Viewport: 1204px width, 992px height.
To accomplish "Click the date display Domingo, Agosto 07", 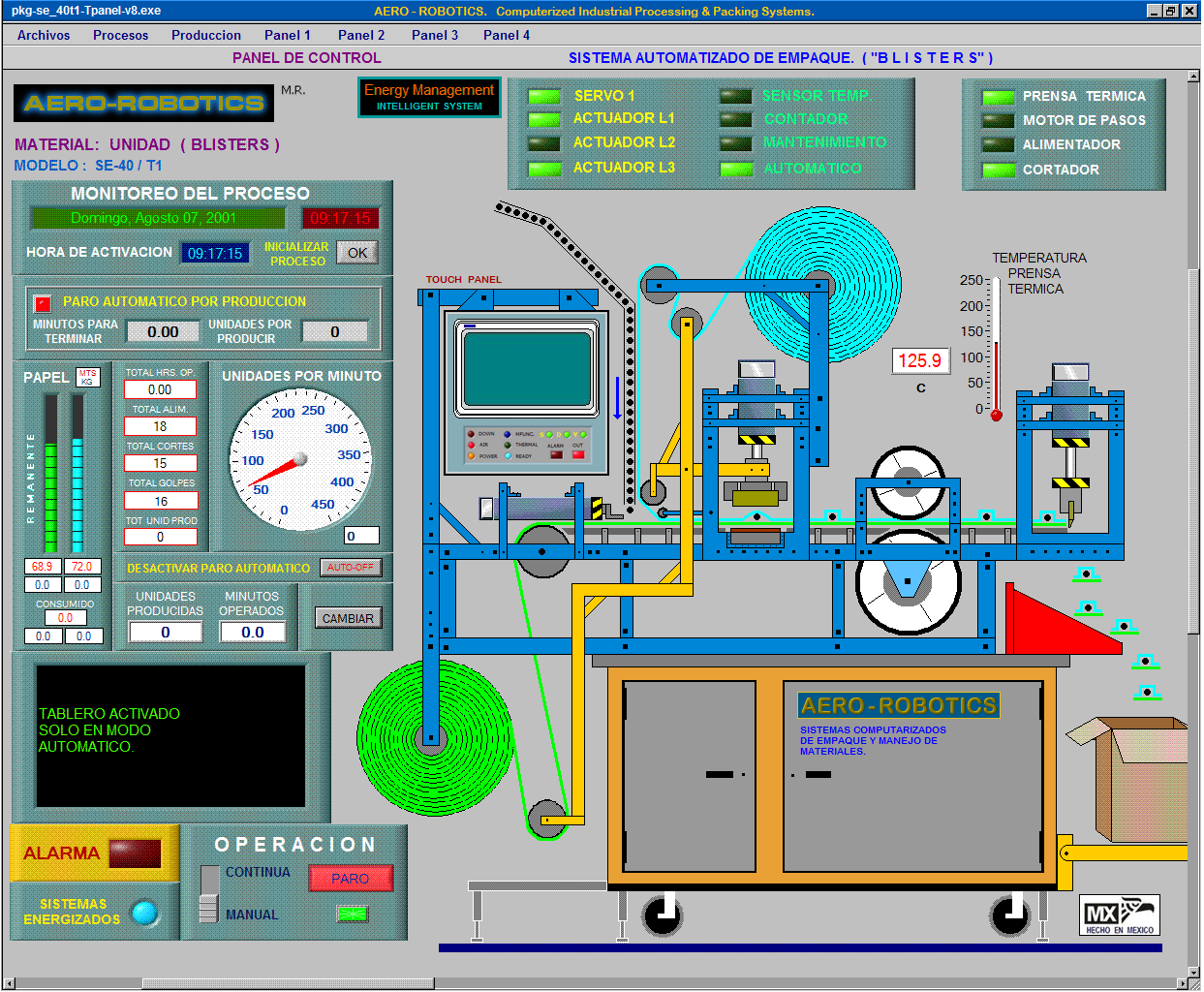I will (157, 218).
